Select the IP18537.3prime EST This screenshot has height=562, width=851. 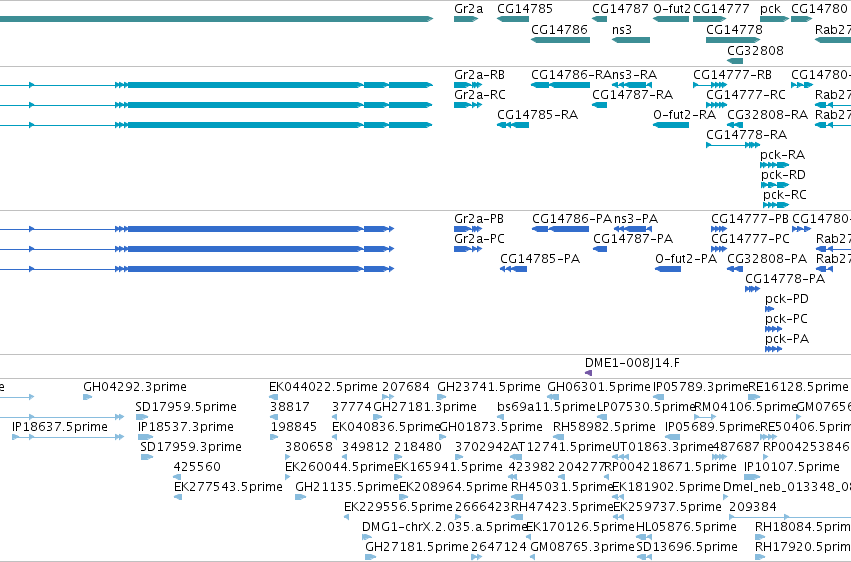point(144,437)
